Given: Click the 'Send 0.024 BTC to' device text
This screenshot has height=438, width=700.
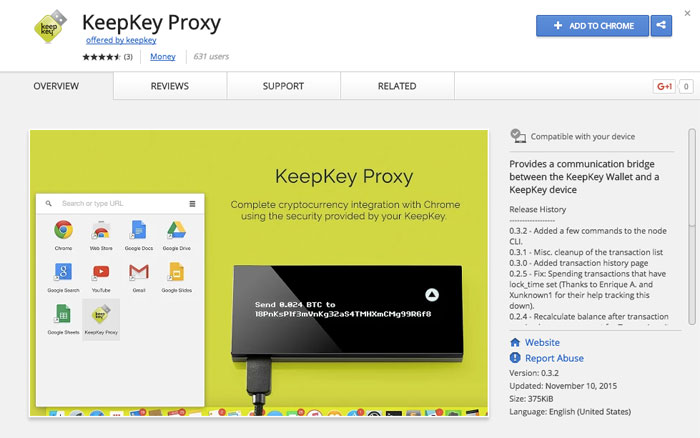Looking at the screenshot, I should coord(295,305).
